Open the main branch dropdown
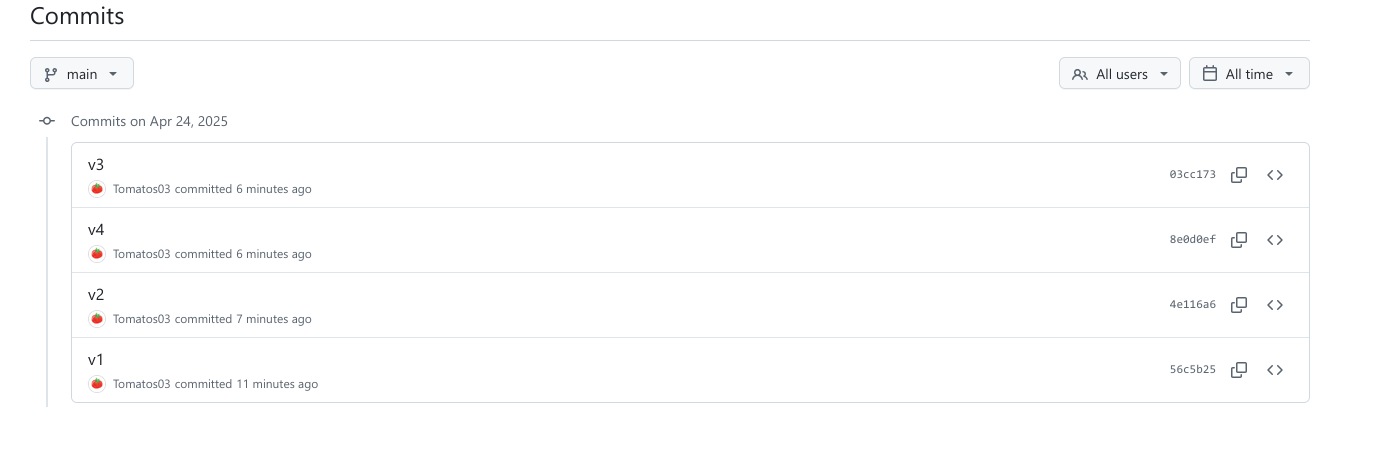This screenshot has height=458, width=1385. pyautogui.click(x=82, y=73)
